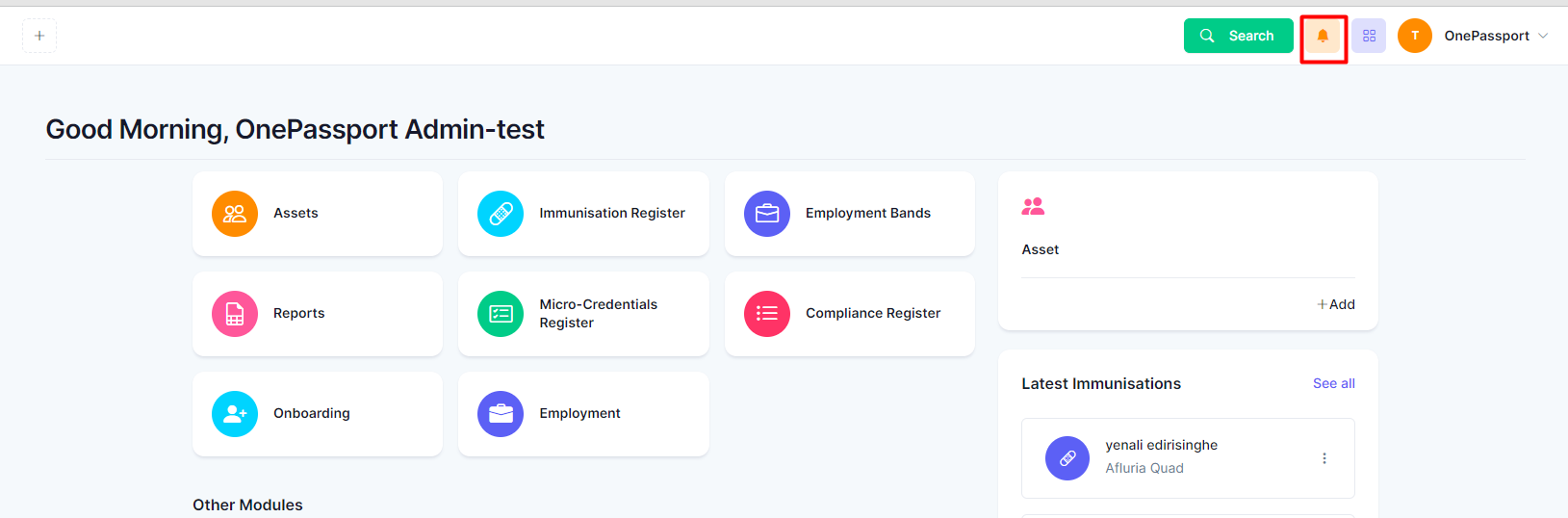Expand the OnePassport account dropdown chevron
The height and width of the screenshot is (518, 1568).
[1543, 36]
